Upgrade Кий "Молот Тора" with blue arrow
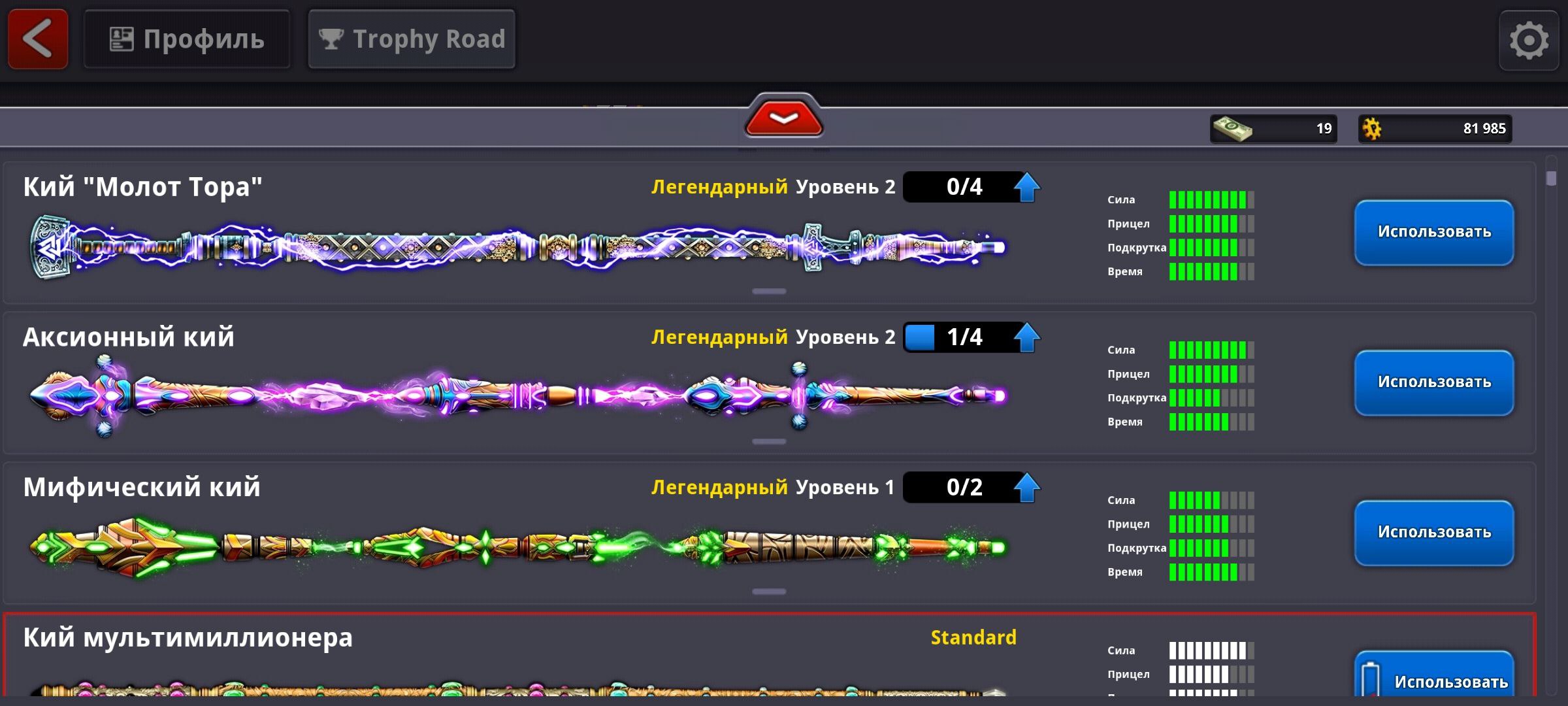 tap(1027, 187)
